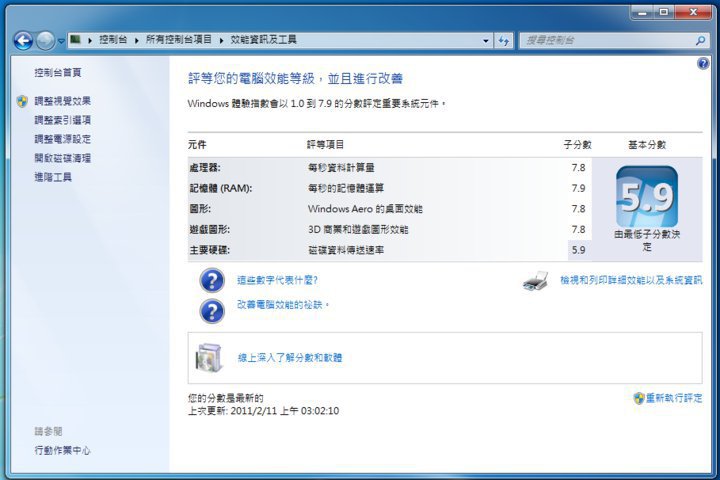The height and width of the screenshot is (480, 720).
Task: Open 行動作業中心 under 請參閱
Action: pos(62,451)
